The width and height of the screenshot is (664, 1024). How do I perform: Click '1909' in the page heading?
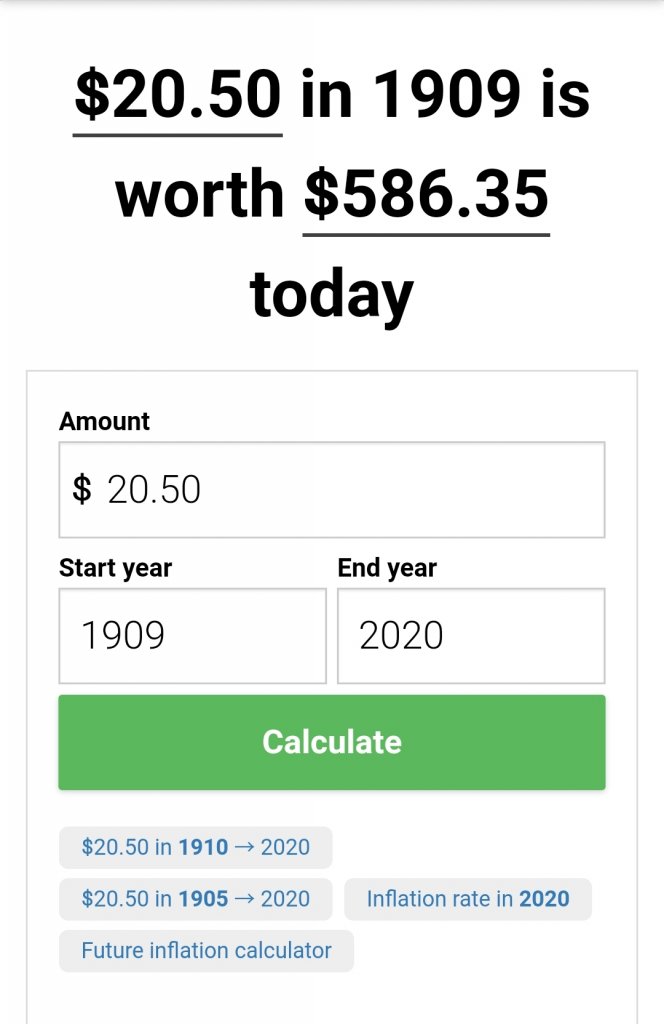pyautogui.click(x=446, y=95)
